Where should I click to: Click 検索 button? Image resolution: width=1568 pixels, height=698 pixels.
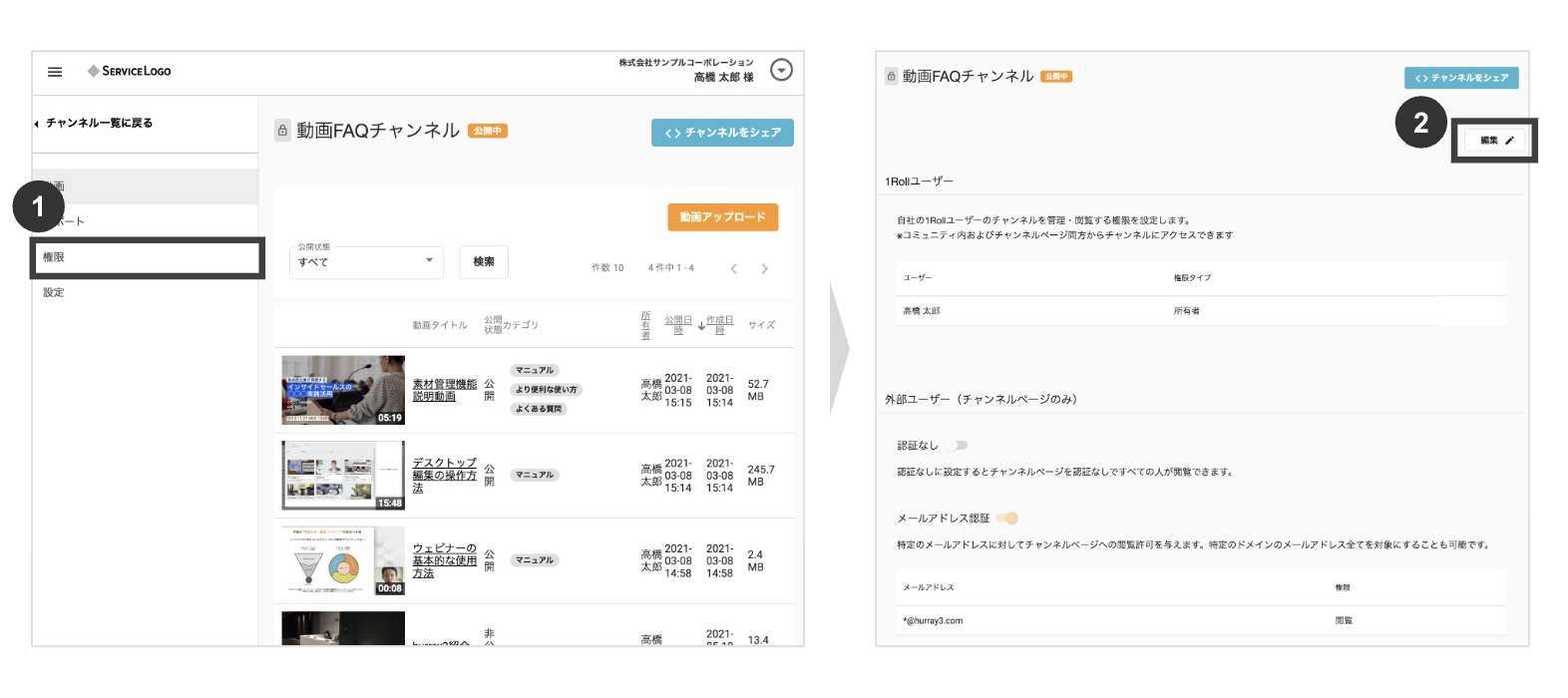pos(484,261)
